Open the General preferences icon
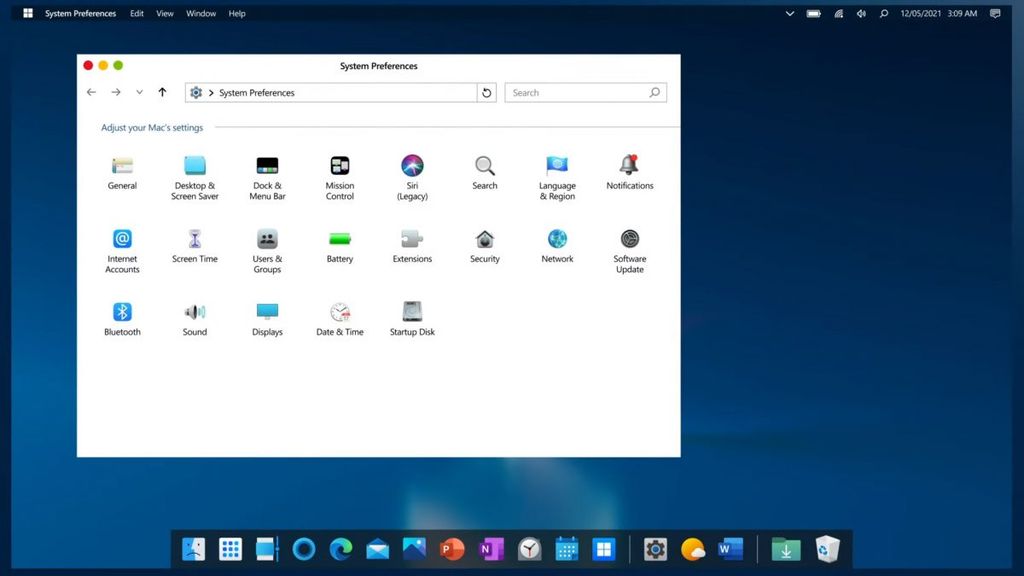 tap(122, 167)
